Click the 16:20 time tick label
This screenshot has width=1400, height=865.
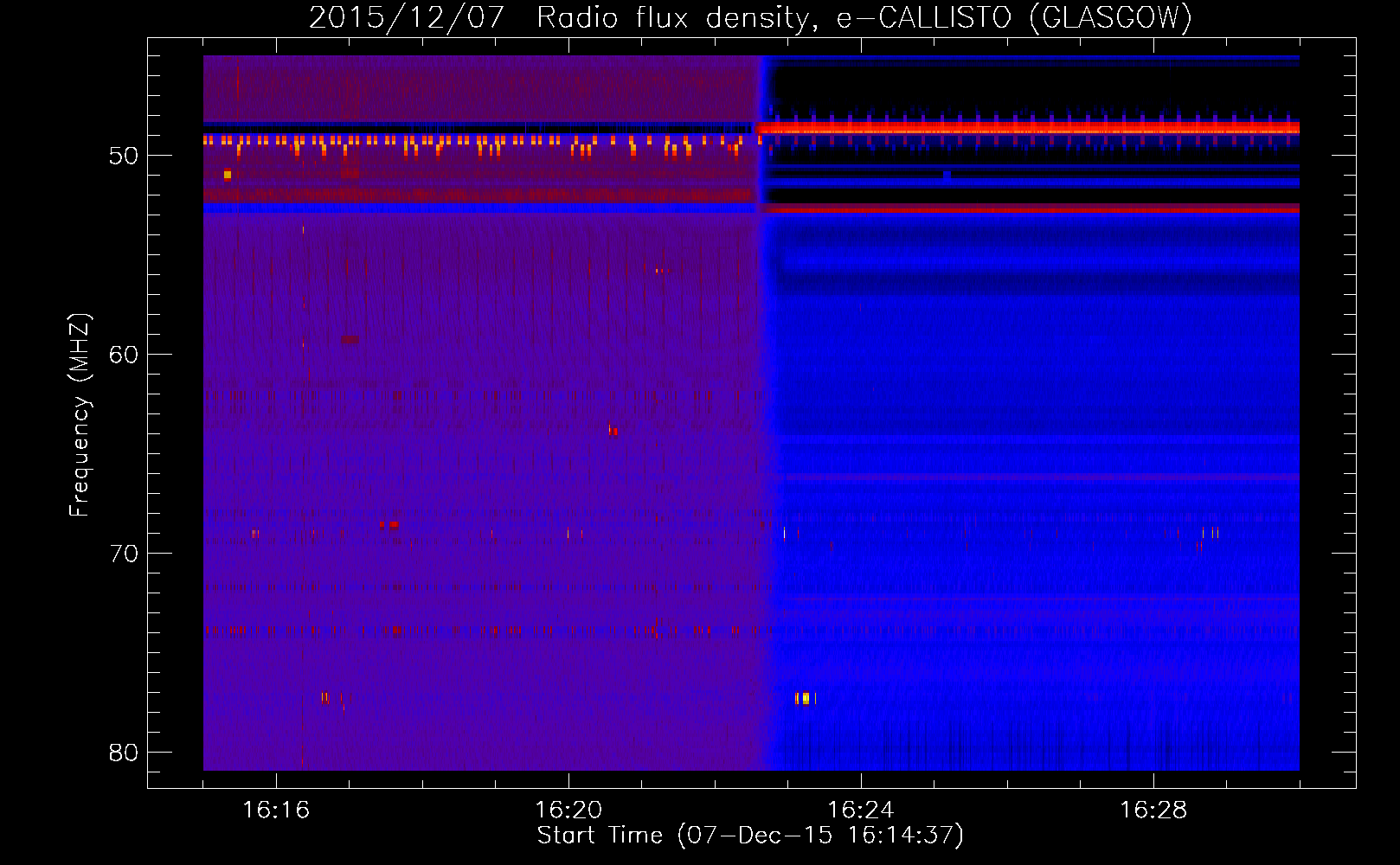click(568, 810)
